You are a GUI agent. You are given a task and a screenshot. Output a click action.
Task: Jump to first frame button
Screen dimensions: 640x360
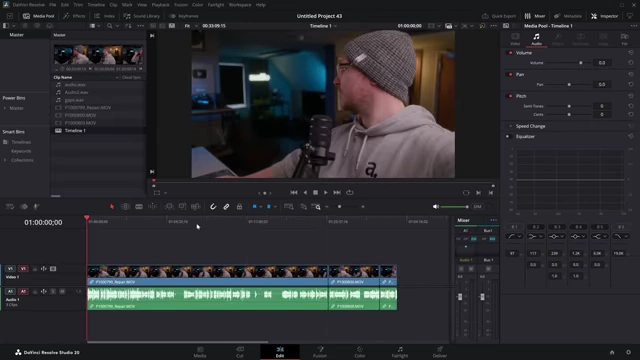pyautogui.click(x=293, y=192)
